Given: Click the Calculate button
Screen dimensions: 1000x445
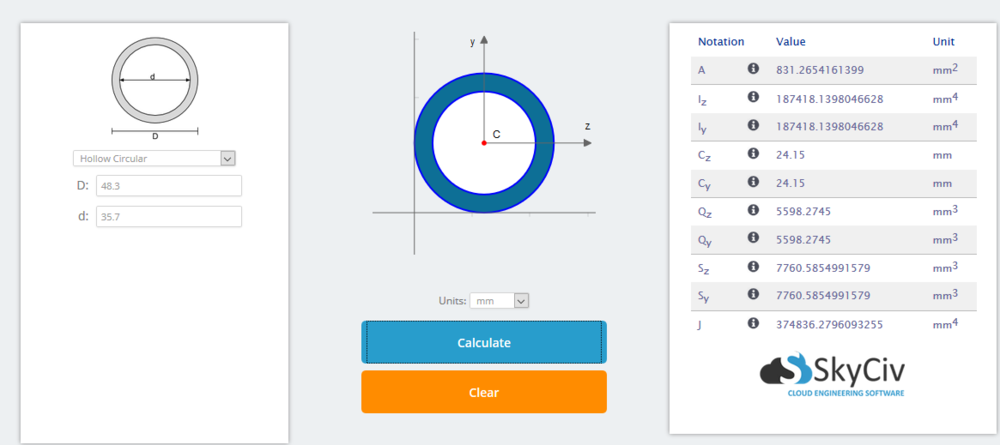Looking at the screenshot, I should pyautogui.click(x=484, y=342).
